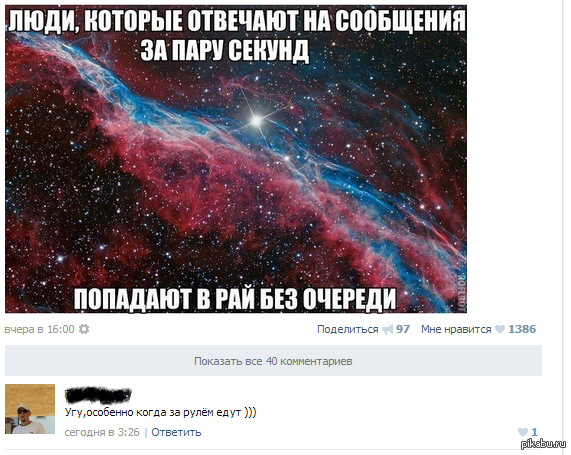The height and width of the screenshot is (455, 571).
Task: Like the comment via its small heart icon
Action: pos(523,432)
